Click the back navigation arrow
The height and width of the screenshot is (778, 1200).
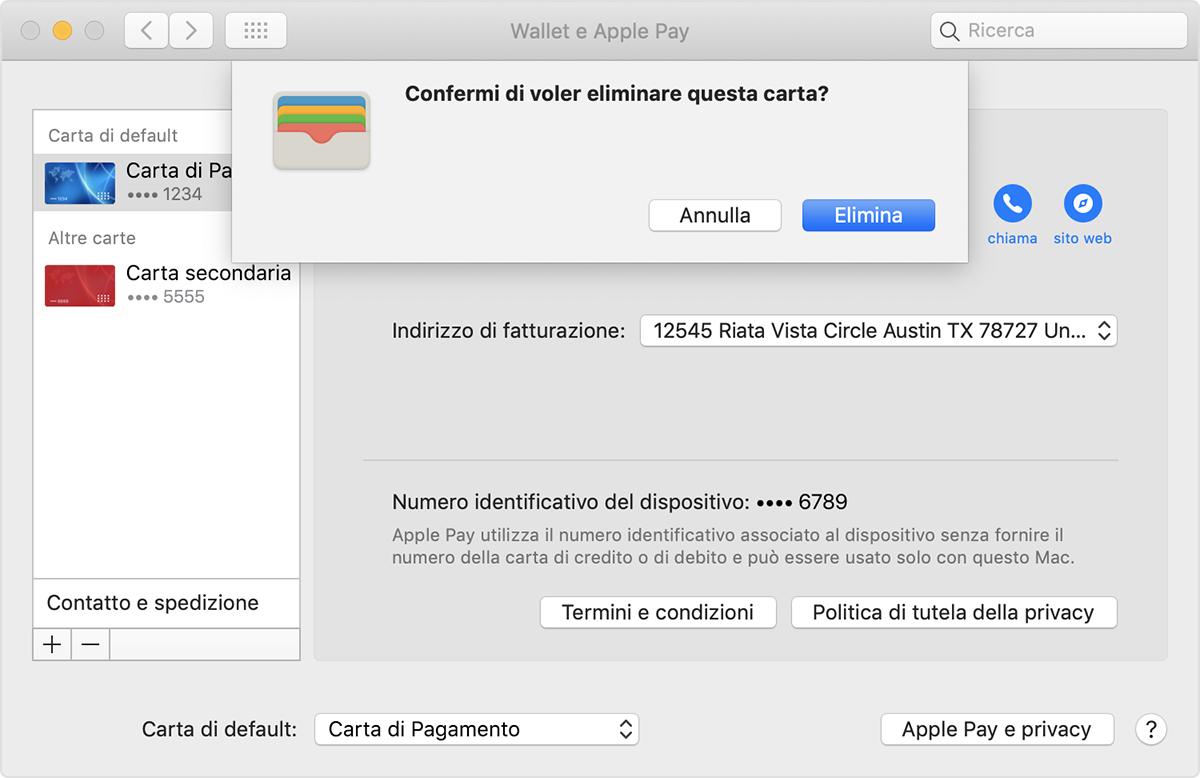[x=146, y=31]
